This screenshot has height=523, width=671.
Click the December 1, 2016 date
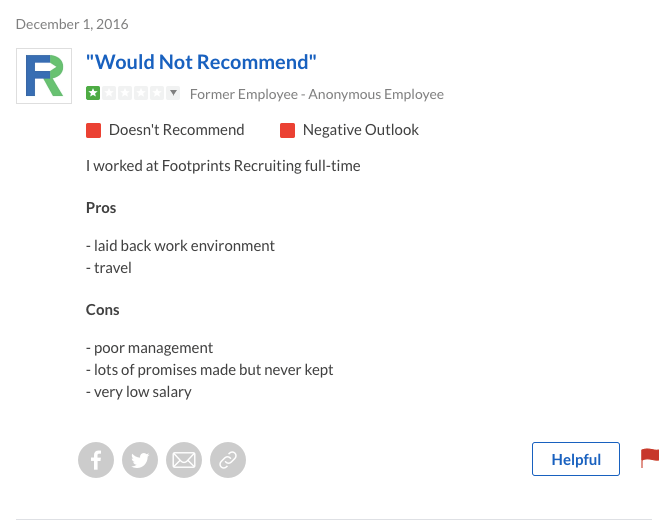(72, 24)
